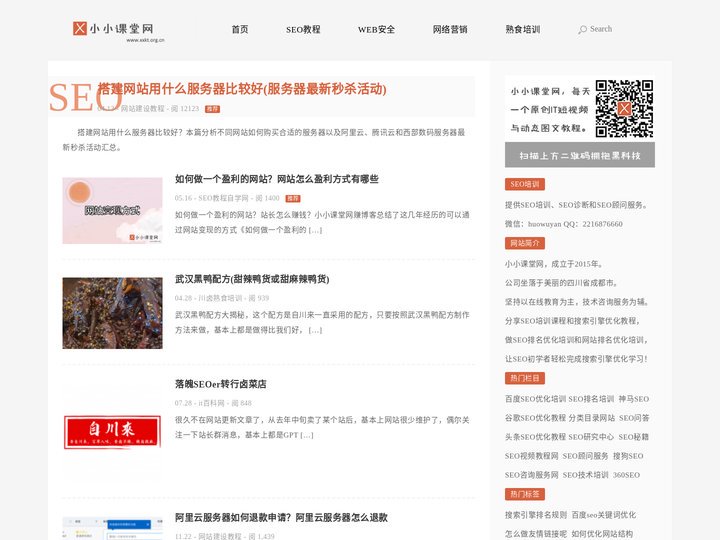Open 360SEO link
Viewport: 720px width, 540px height.
click(626, 475)
